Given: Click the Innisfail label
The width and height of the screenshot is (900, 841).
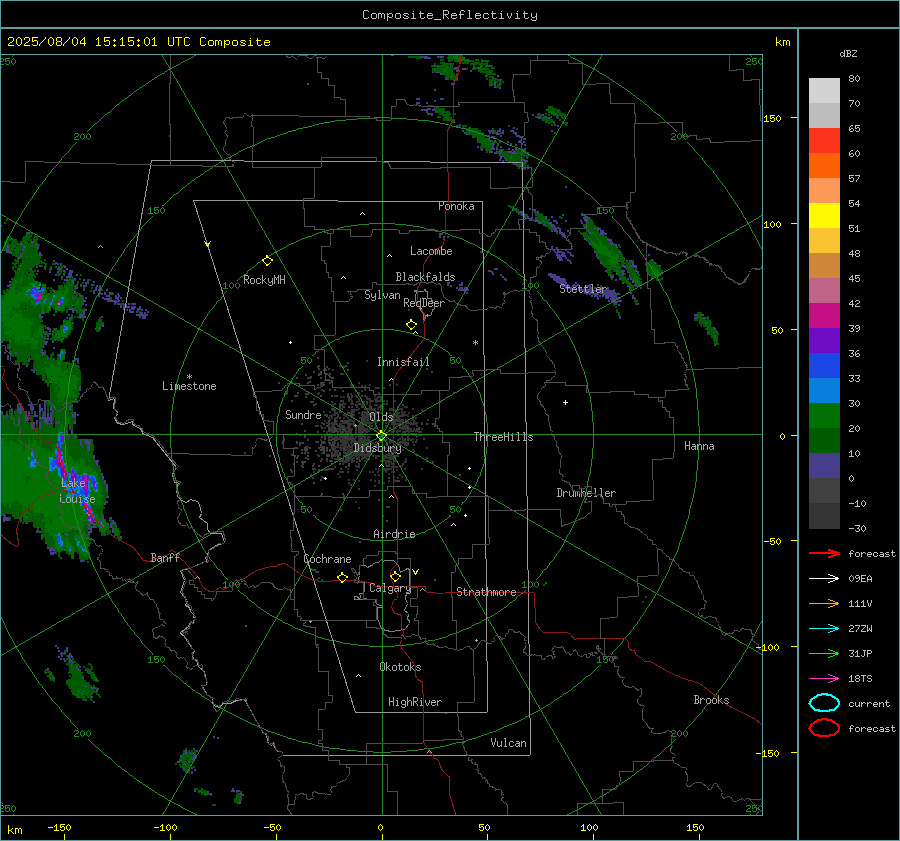Looking at the screenshot, I should [403, 362].
